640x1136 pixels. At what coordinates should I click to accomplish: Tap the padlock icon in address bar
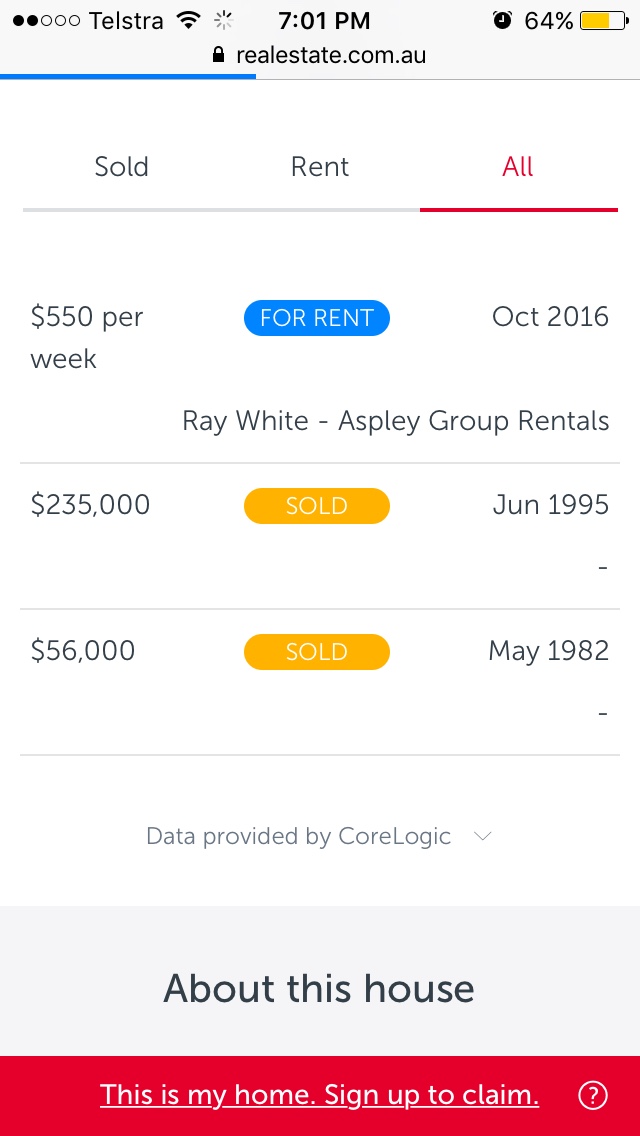click(x=220, y=55)
